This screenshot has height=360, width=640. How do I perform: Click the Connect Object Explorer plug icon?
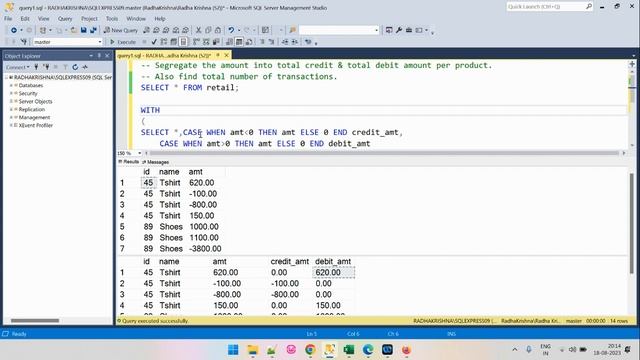pyautogui.click(x=36, y=67)
